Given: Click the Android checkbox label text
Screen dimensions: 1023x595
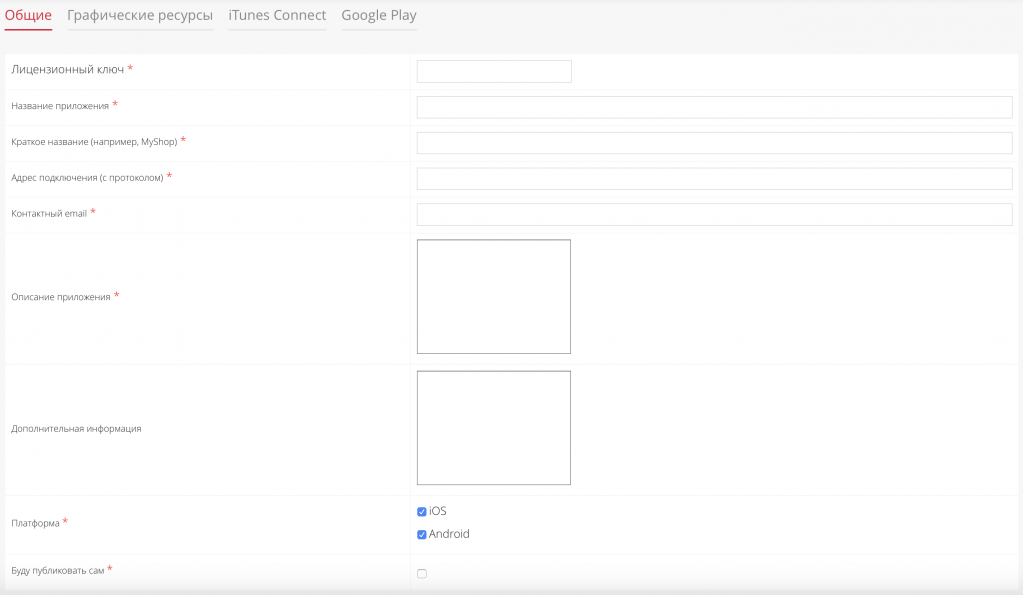Looking at the screenshot, I should [x=449, y=534].
